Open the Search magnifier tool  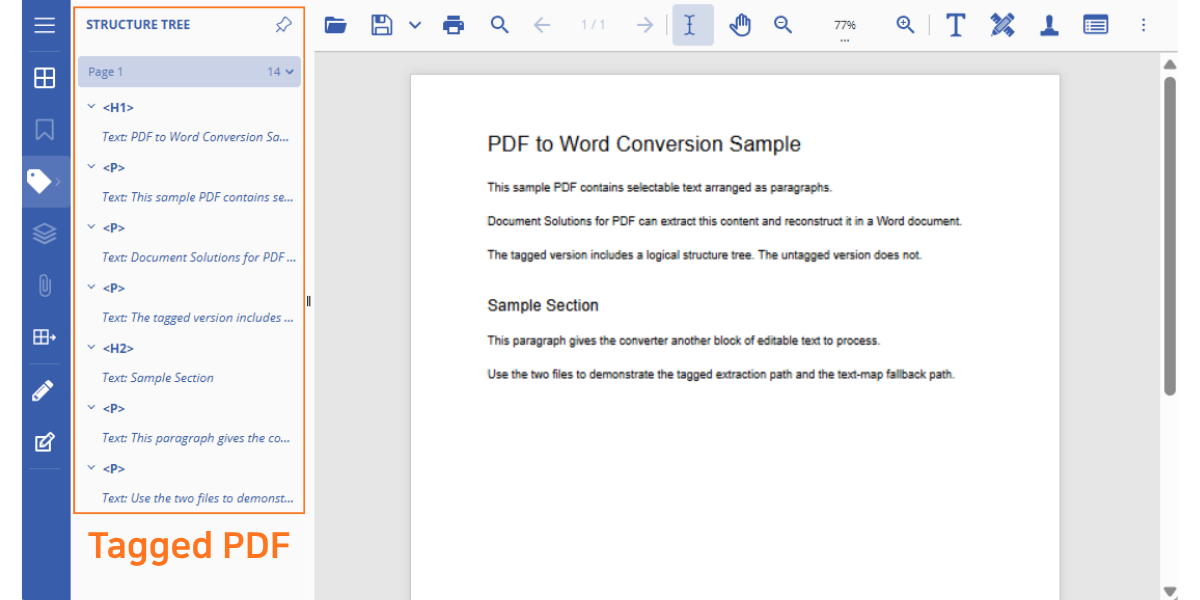coord(500,25)
